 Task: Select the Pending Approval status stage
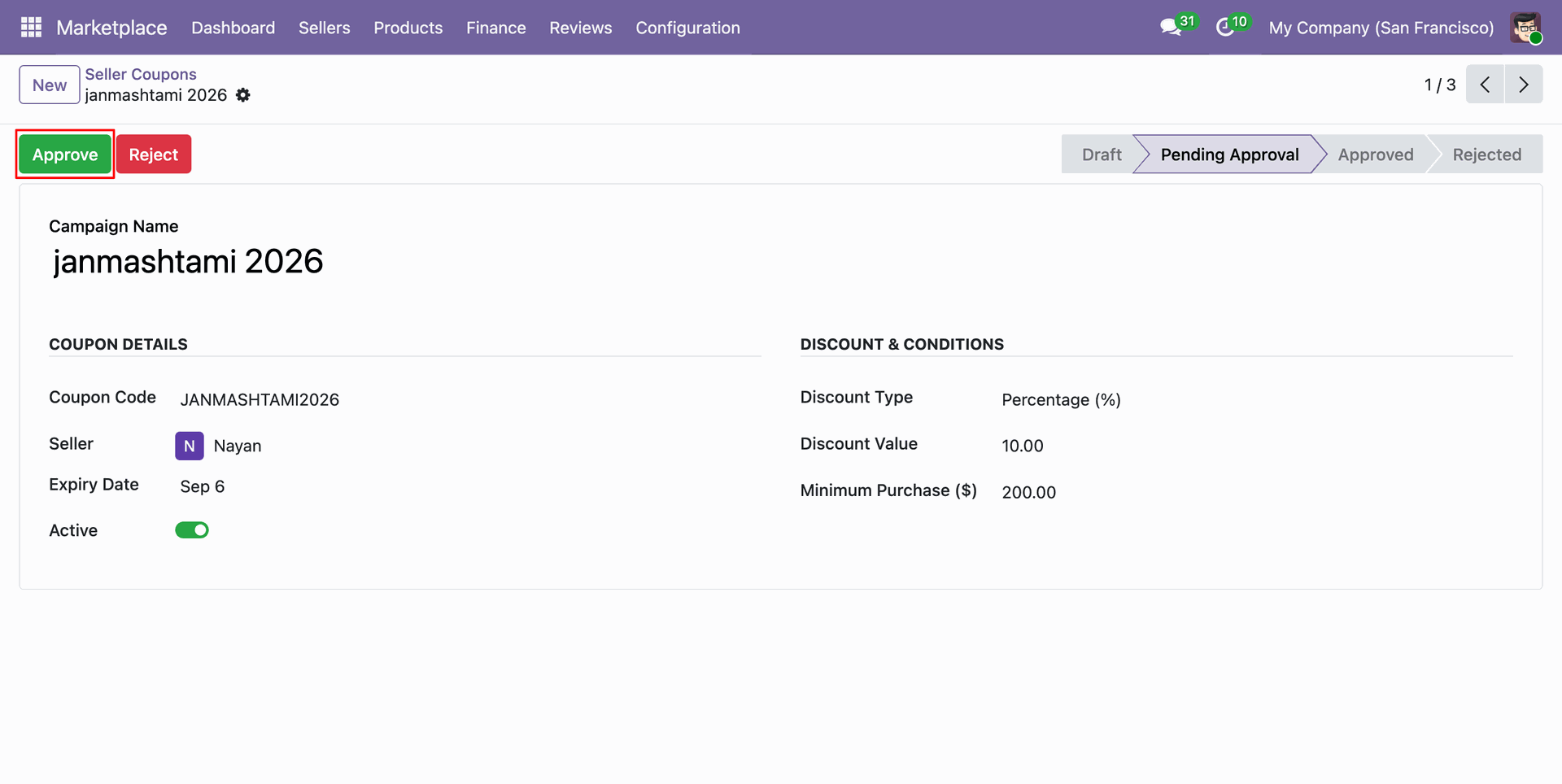click(1229, 155)
